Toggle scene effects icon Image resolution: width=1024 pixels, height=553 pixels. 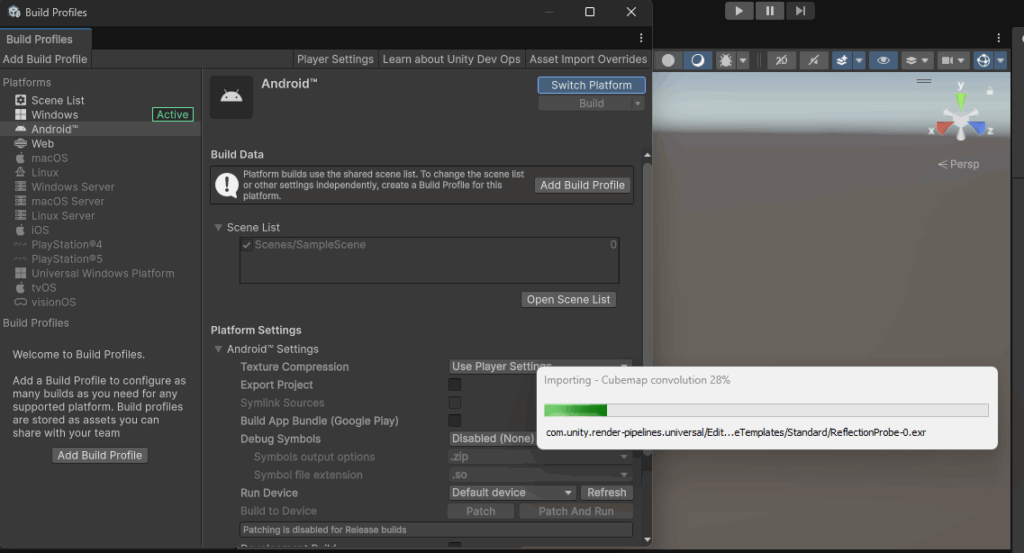842,60
